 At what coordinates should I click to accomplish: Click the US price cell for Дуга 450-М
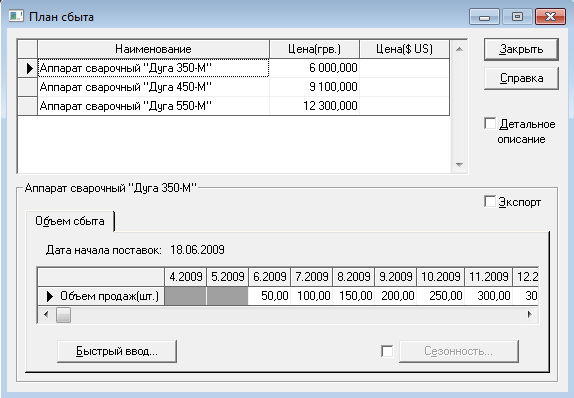coord(405,87)
